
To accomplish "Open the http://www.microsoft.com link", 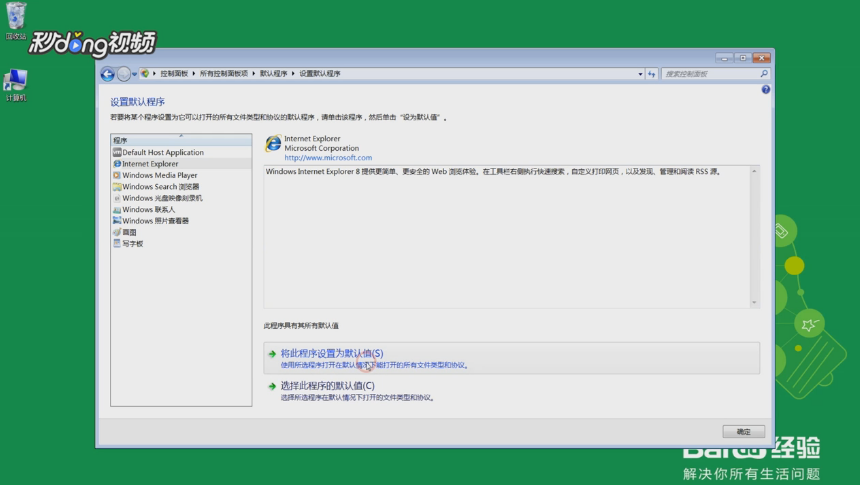I will pyautogui.click(x=328, y=158).
